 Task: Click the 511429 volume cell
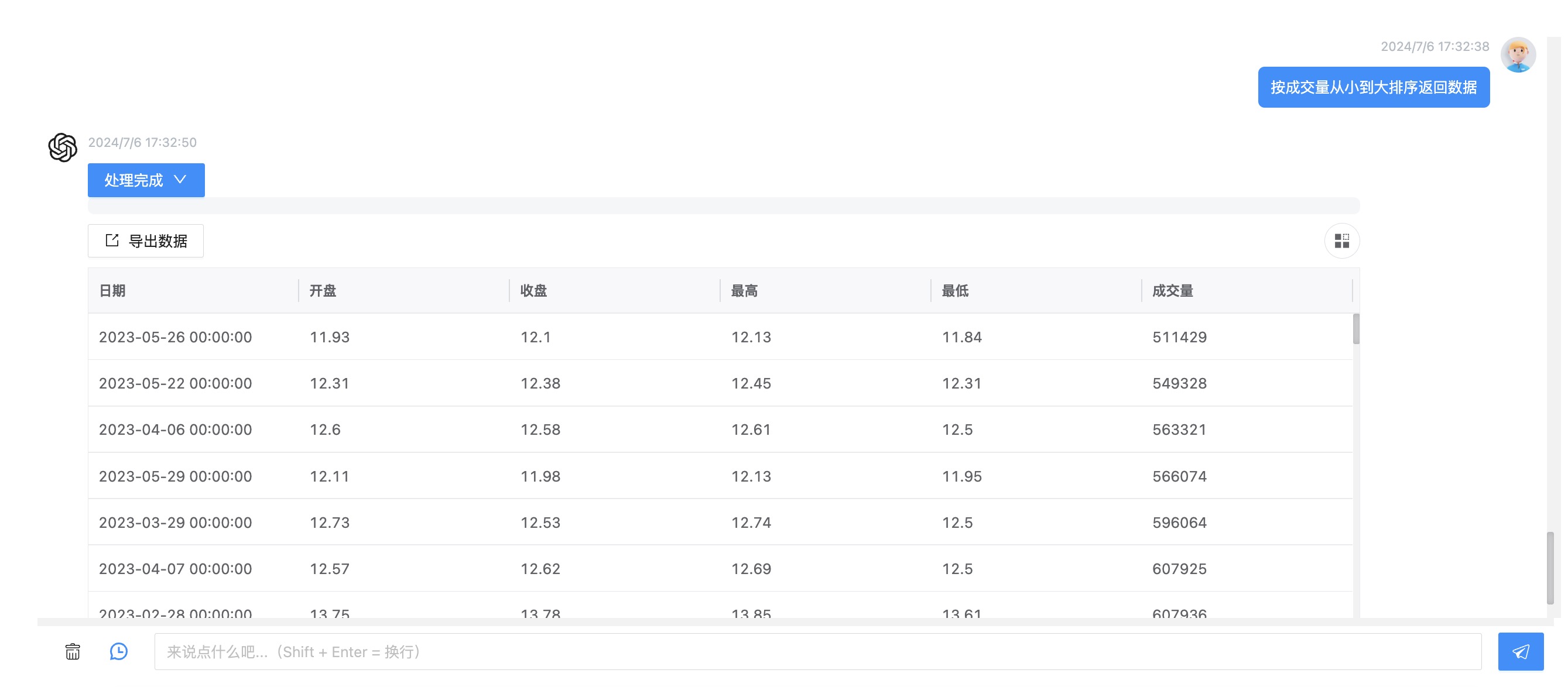(x=1179, y=336)
